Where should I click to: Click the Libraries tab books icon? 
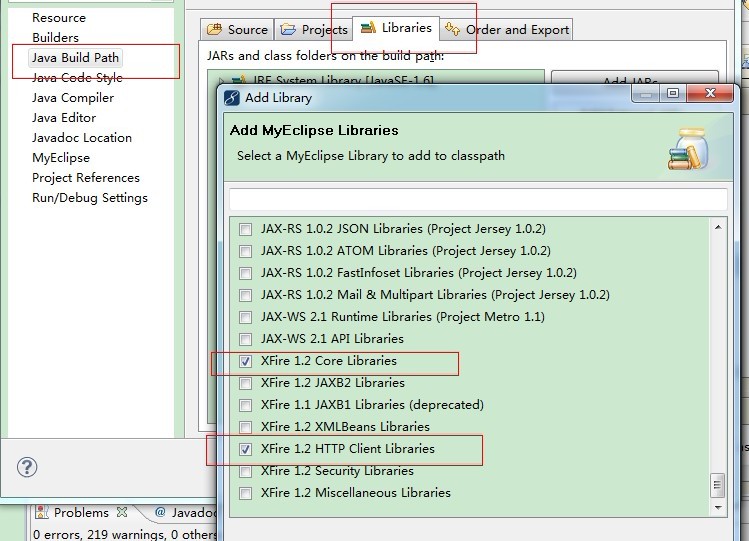coord(368,27)
